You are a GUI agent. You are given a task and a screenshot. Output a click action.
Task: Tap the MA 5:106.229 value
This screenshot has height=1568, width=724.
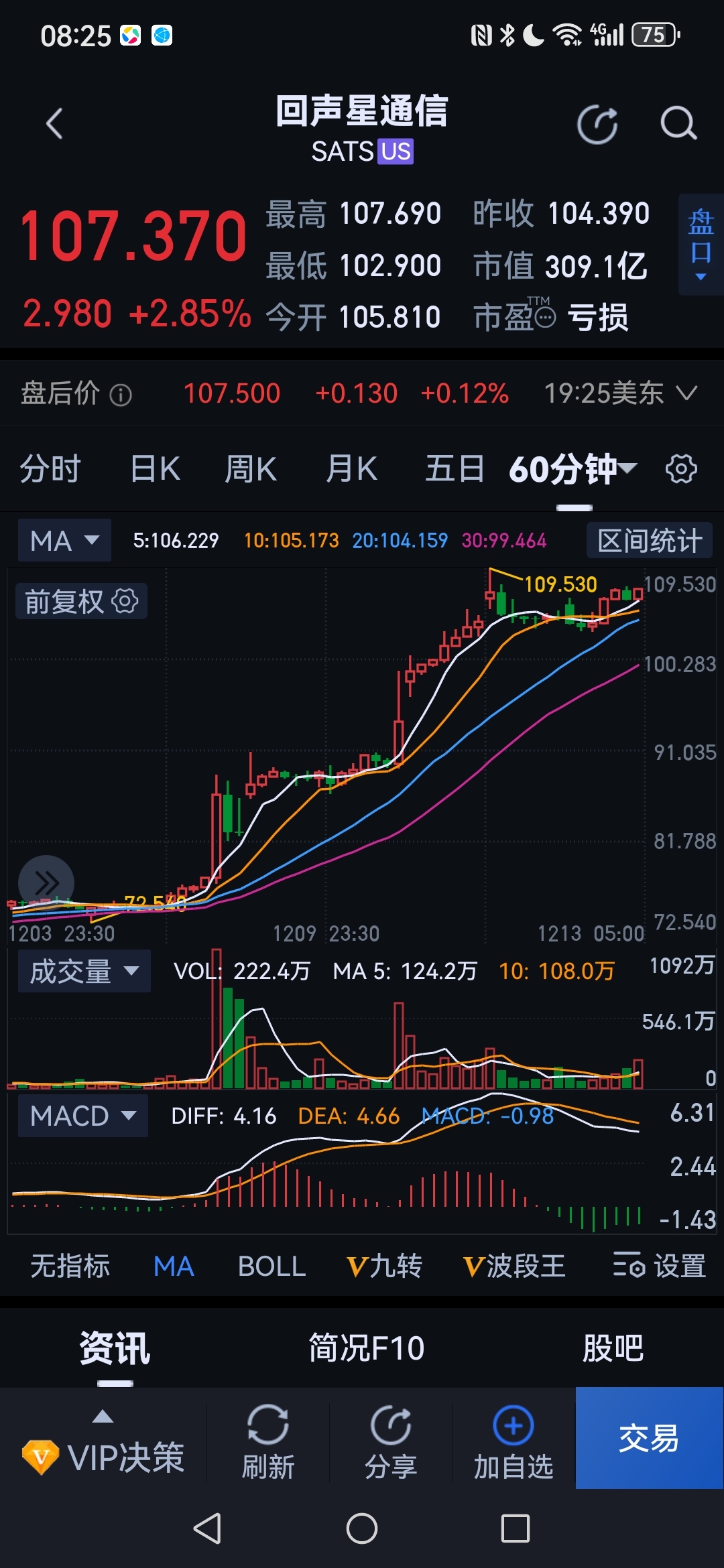point(176,540)
